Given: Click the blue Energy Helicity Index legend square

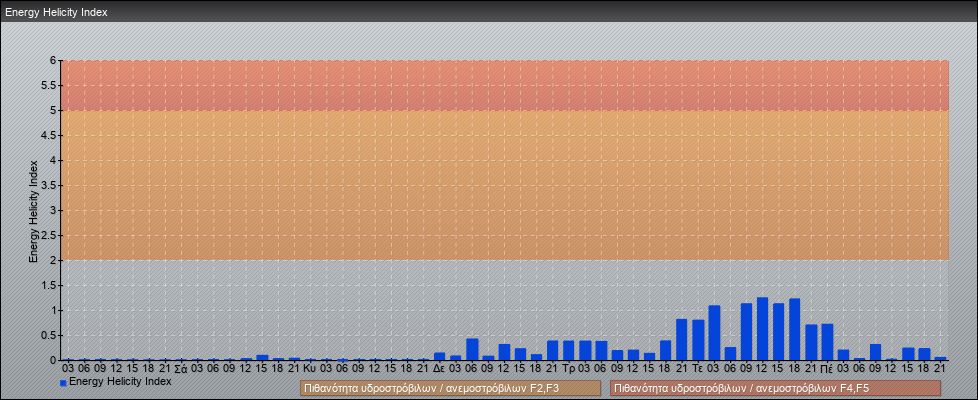Looking at the screenshot, I should (63, 383).
